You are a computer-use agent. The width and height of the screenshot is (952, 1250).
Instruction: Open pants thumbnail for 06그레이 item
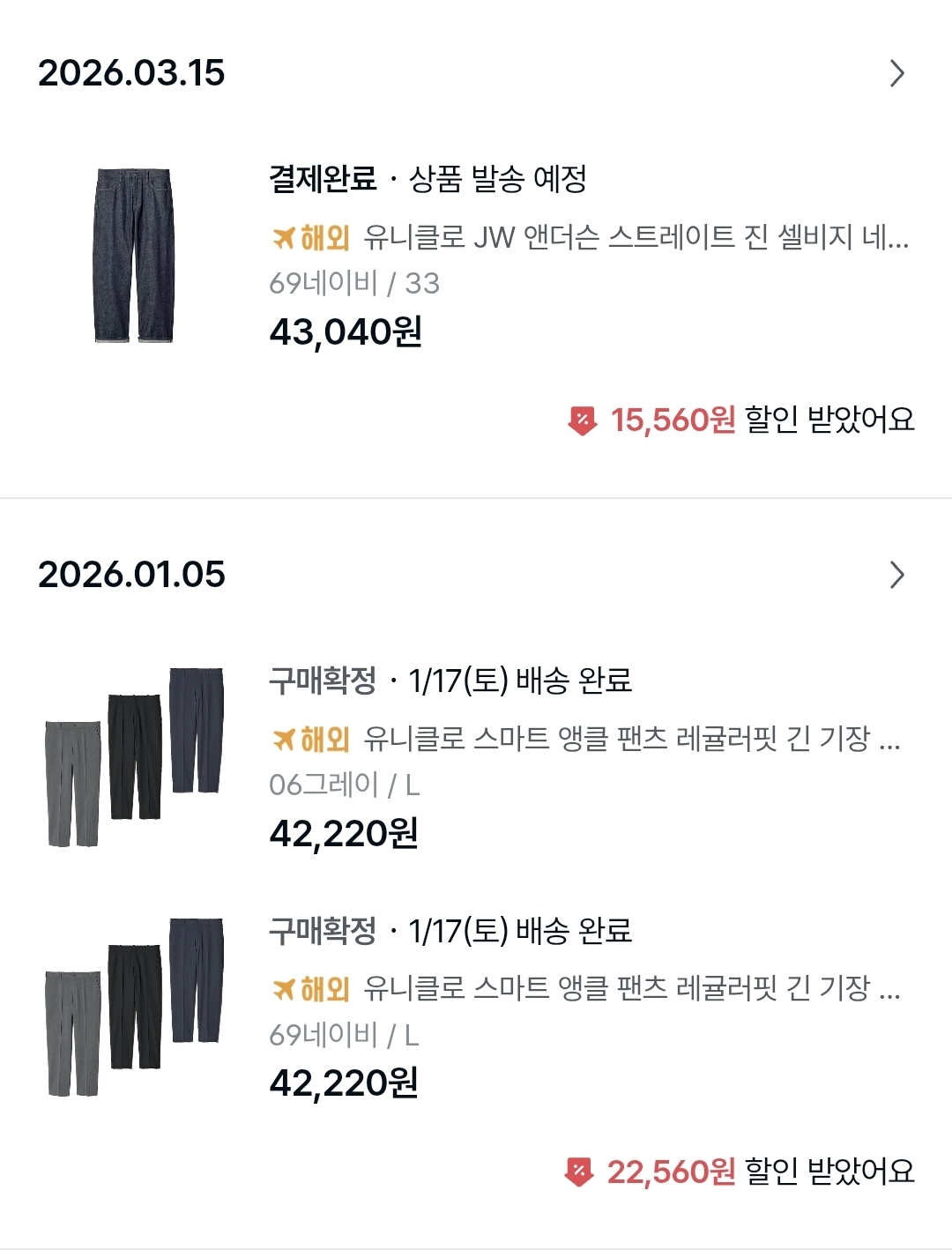[134, 756]
